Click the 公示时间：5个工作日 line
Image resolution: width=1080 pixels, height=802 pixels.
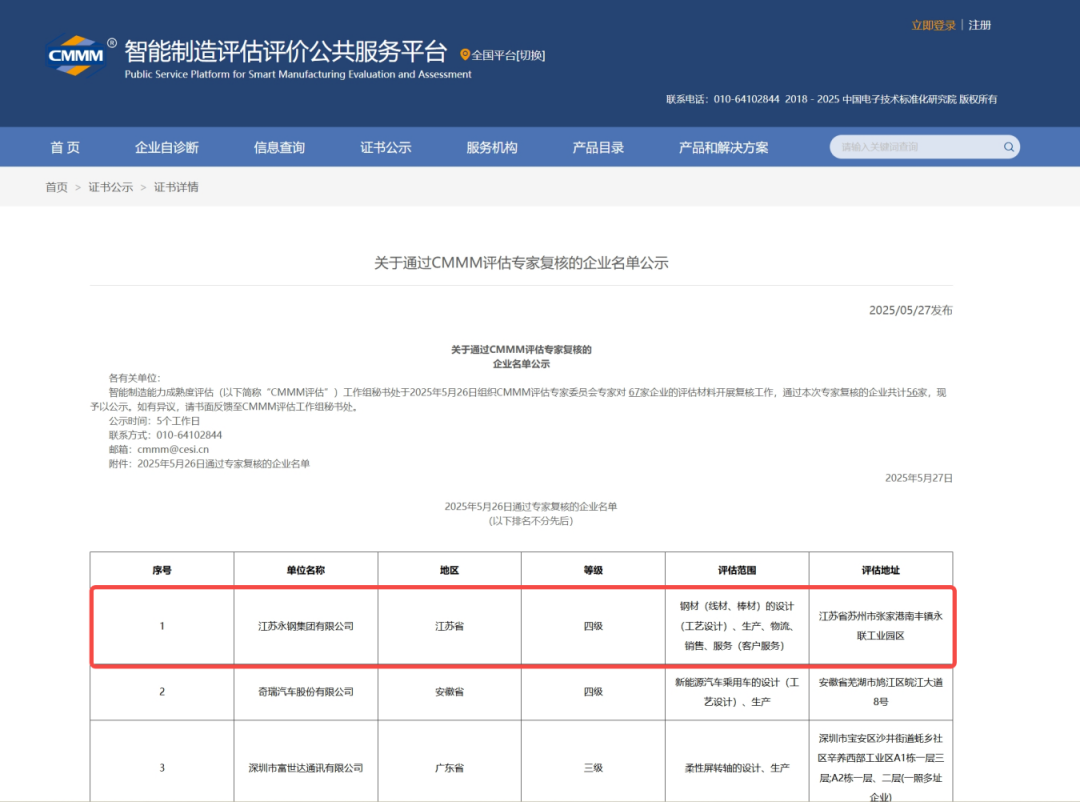(x=154, y=421)
